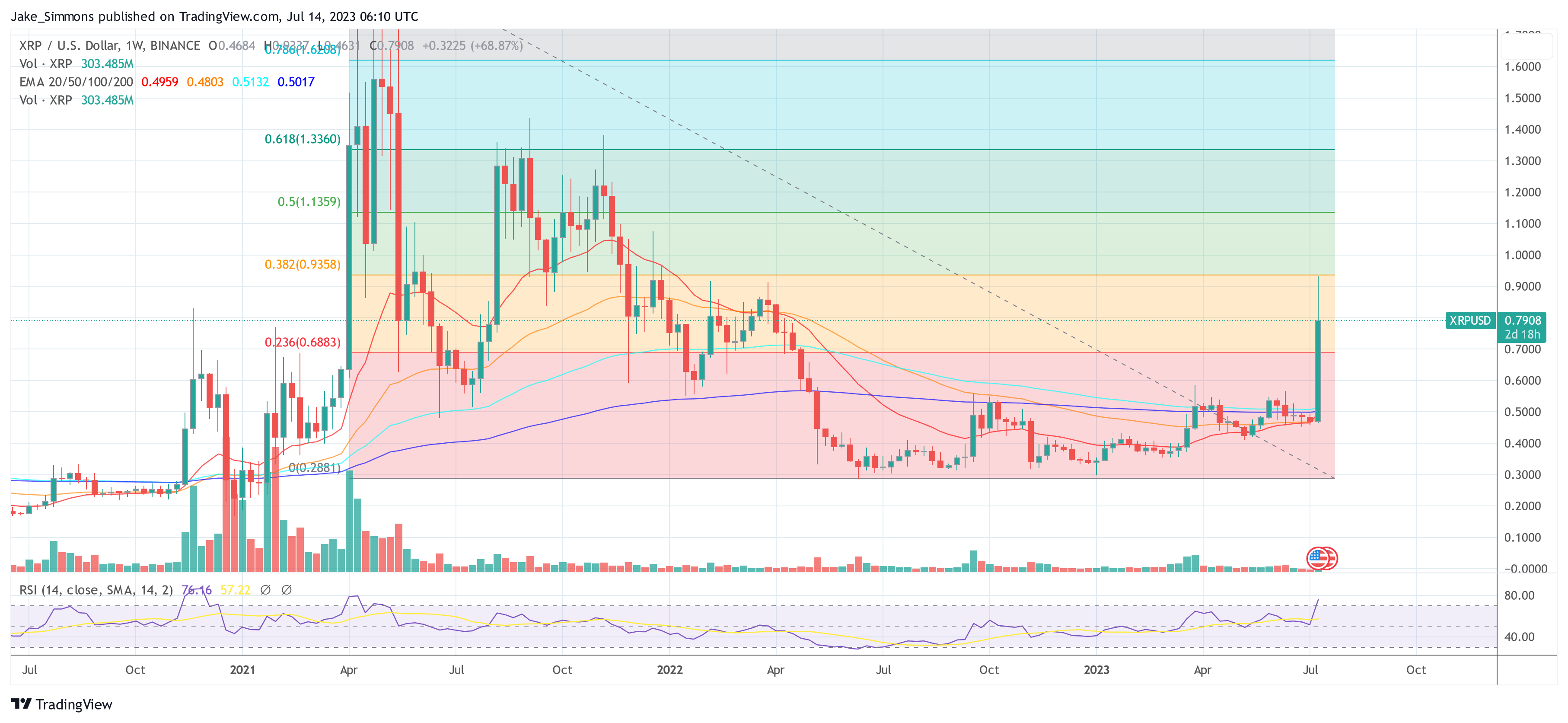Click the 2d 18h bar countdown label
The height and width of the screenshot is (723, 1568).
[1522, 334]
